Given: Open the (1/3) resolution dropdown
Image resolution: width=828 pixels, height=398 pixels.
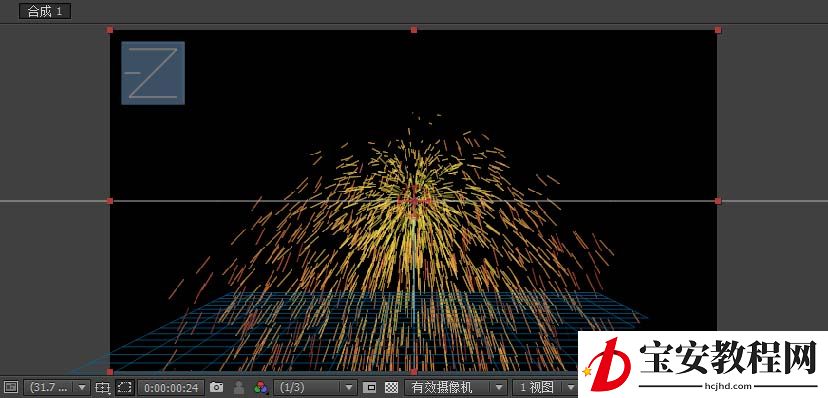Looking at the screenshot, I should (316, 387).
